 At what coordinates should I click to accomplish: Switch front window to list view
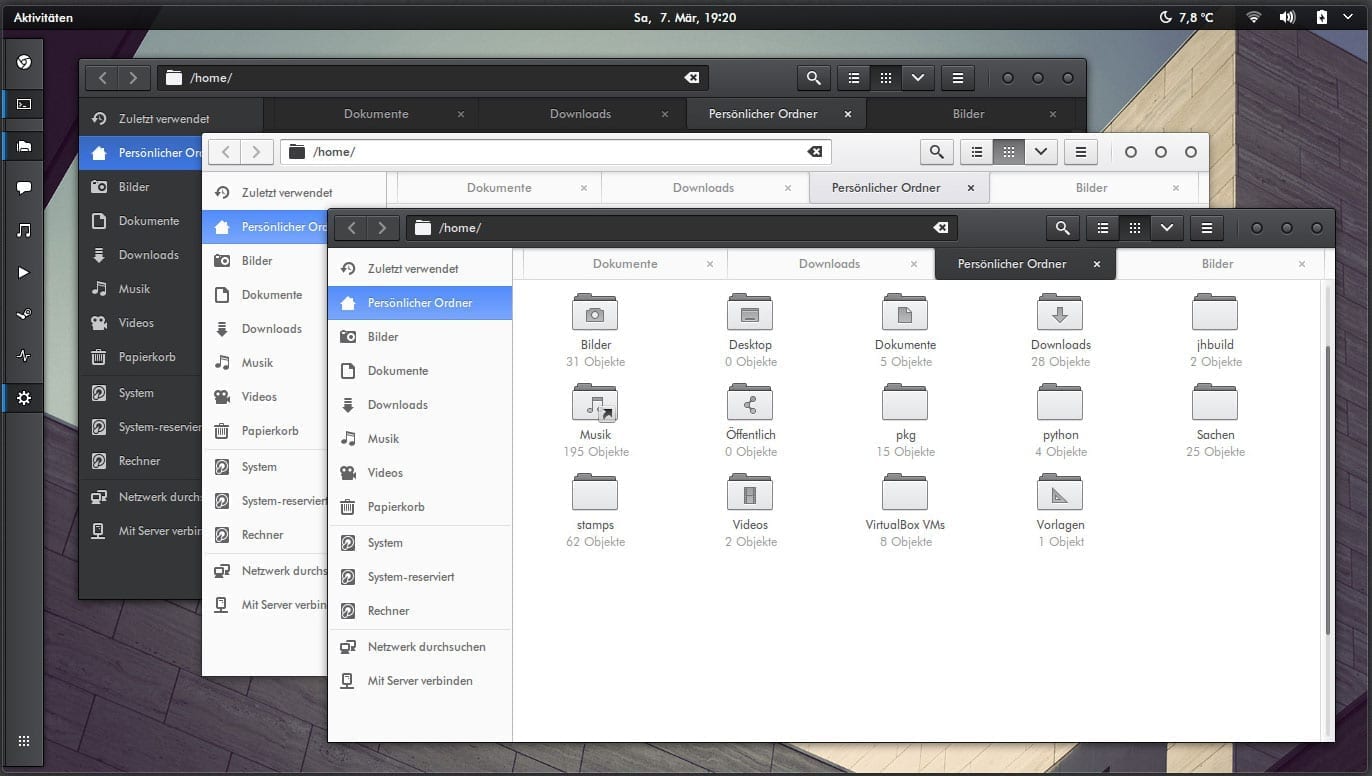coord(1103,228)
